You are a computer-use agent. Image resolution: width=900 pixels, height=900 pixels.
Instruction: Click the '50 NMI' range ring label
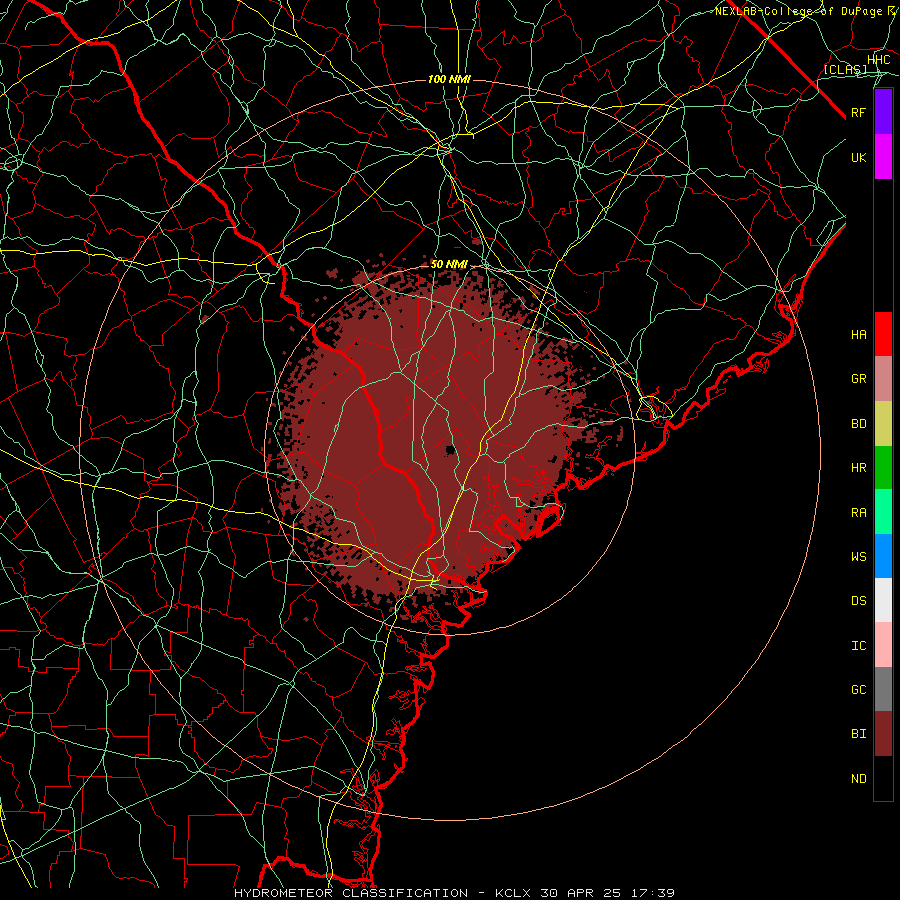pyautogui.click(x=449, y=265)
